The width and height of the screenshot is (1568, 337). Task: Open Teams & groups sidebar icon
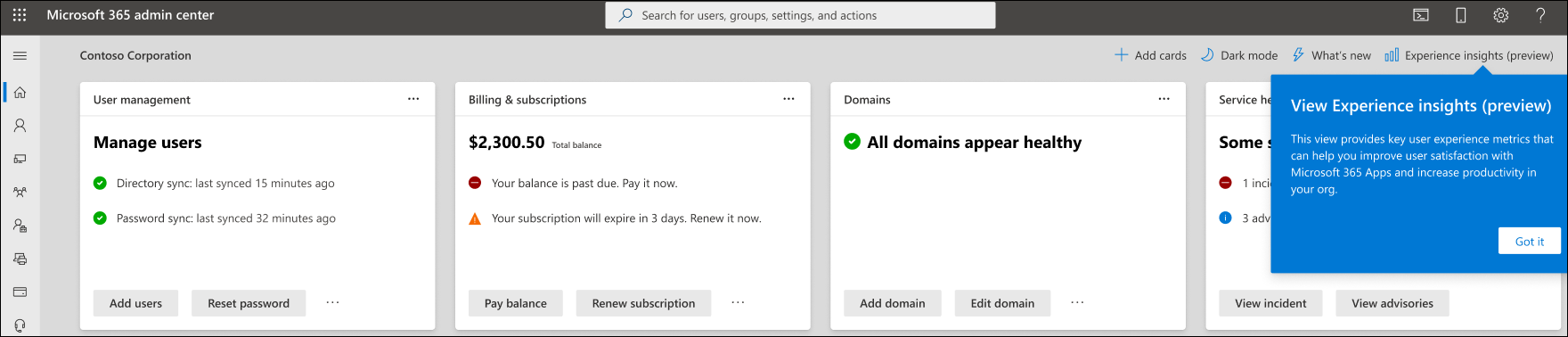tap(20, 192)
